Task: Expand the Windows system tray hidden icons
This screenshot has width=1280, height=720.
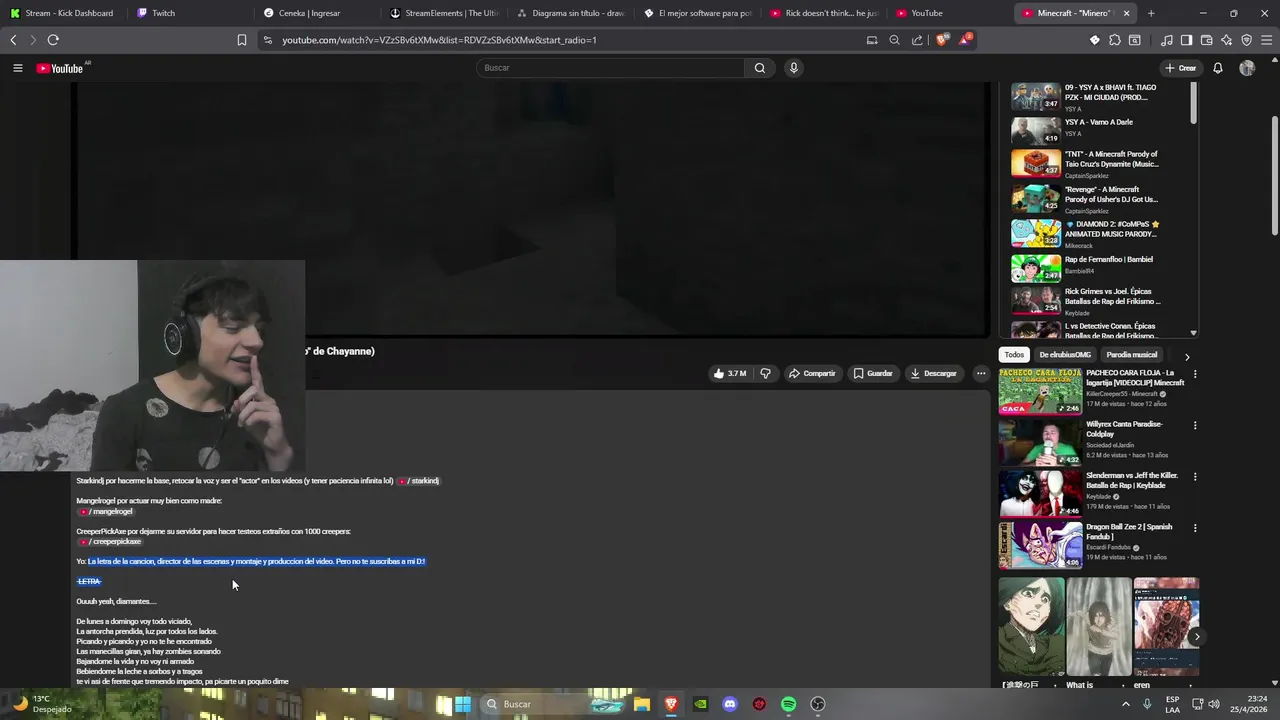Action: point(1126,704)
